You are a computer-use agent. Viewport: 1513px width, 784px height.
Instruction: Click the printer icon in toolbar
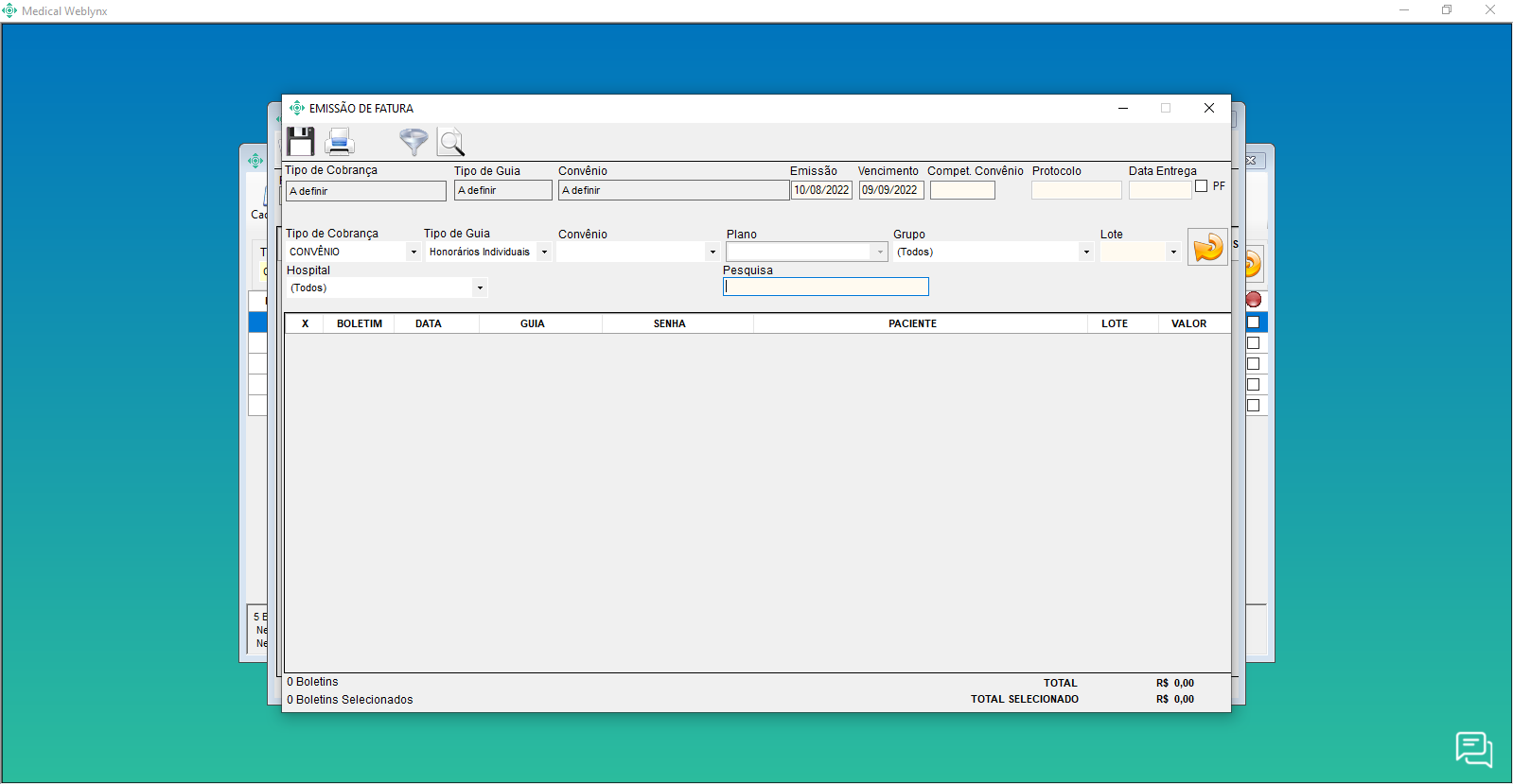coord(339,142)
